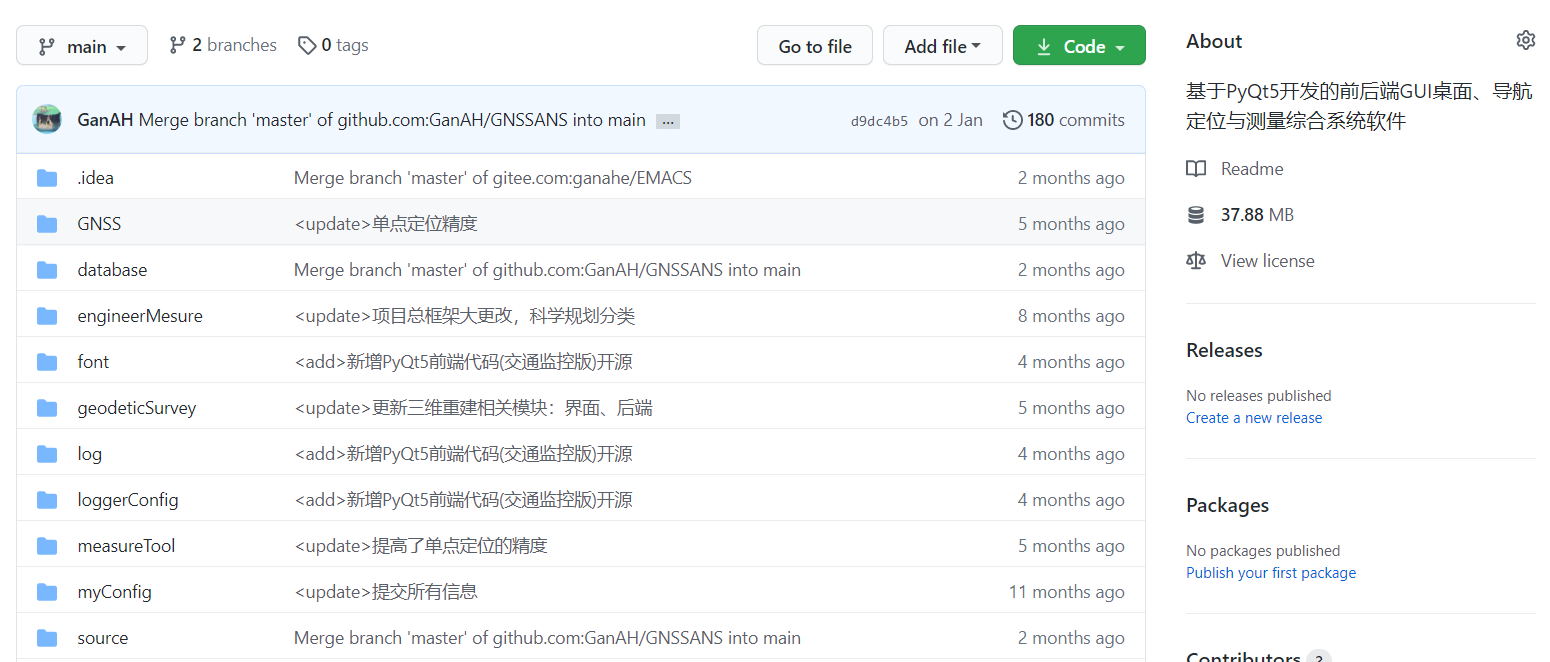Screen dimensions: 1550x662
Task: Click the tag icon next to 0 tags
Action: tap(307, 45)
